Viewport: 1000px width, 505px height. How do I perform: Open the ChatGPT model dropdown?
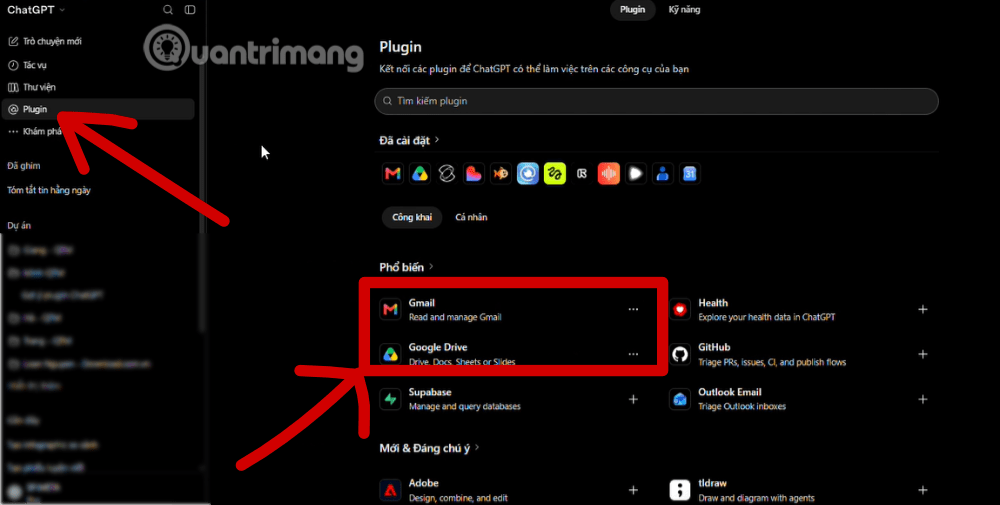[x=36, y=10]
